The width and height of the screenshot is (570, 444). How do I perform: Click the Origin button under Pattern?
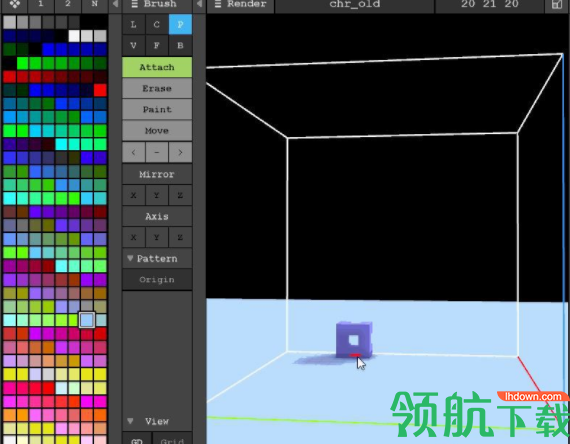tap(157, 280)
